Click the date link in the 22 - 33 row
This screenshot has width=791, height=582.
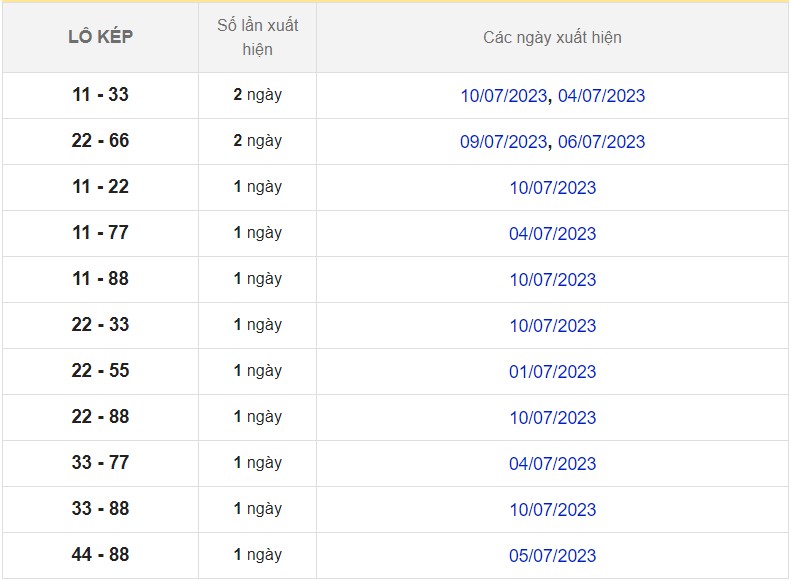coord(552,326)
